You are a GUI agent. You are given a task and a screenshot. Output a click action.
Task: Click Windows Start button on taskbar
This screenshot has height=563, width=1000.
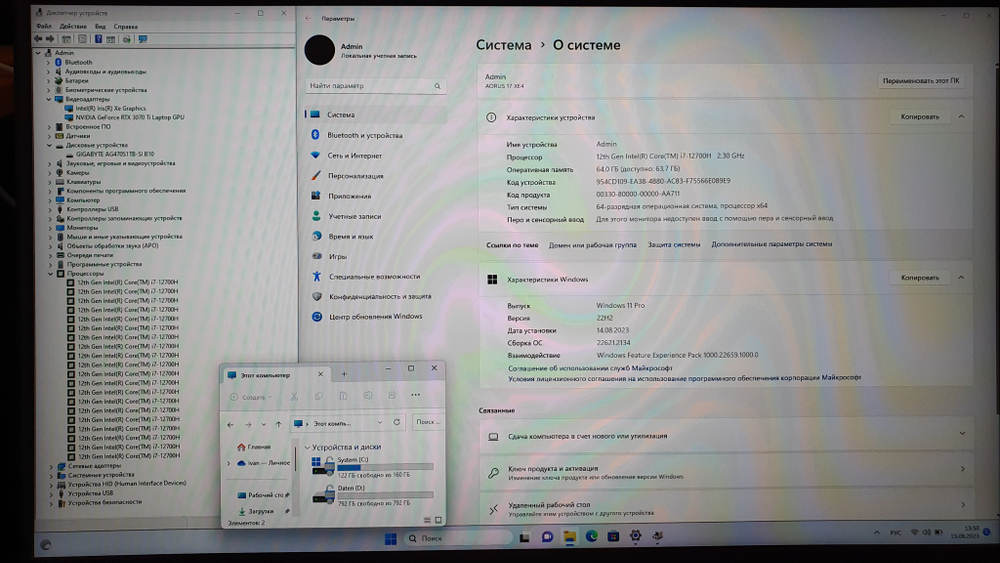pos(390,539)
